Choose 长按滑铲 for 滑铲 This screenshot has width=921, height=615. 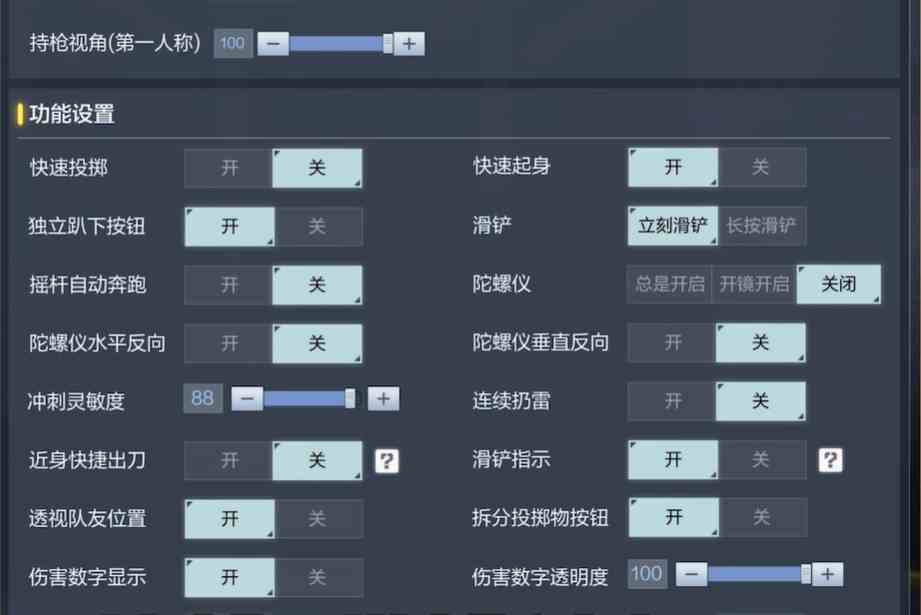point(761,226)
